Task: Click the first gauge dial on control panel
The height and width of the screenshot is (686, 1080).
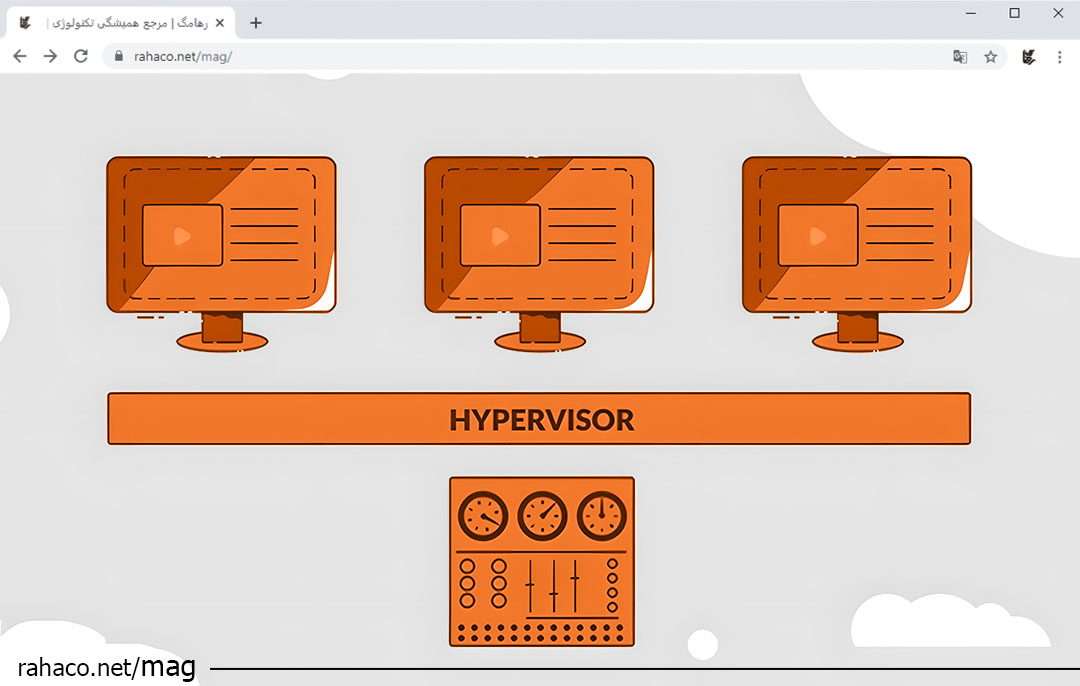Action: 483,516
